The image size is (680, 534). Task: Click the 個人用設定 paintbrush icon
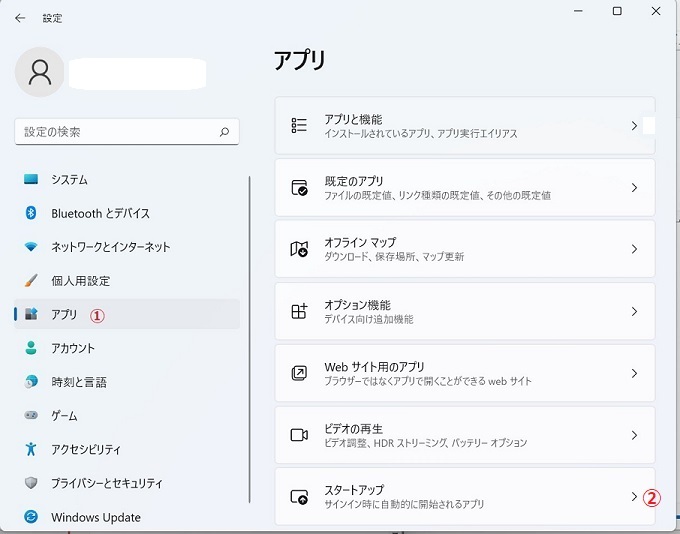(31, 280)
